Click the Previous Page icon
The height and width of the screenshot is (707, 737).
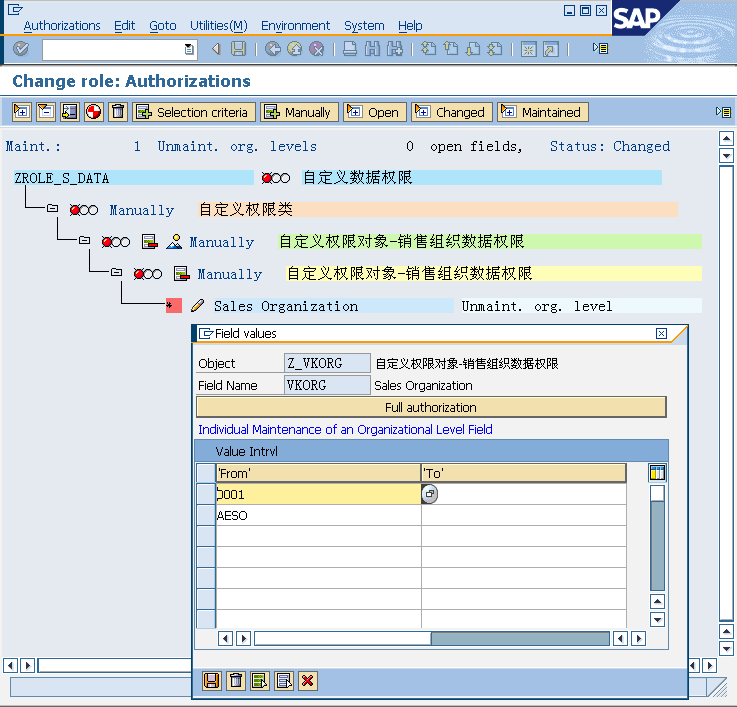(451, 49)
